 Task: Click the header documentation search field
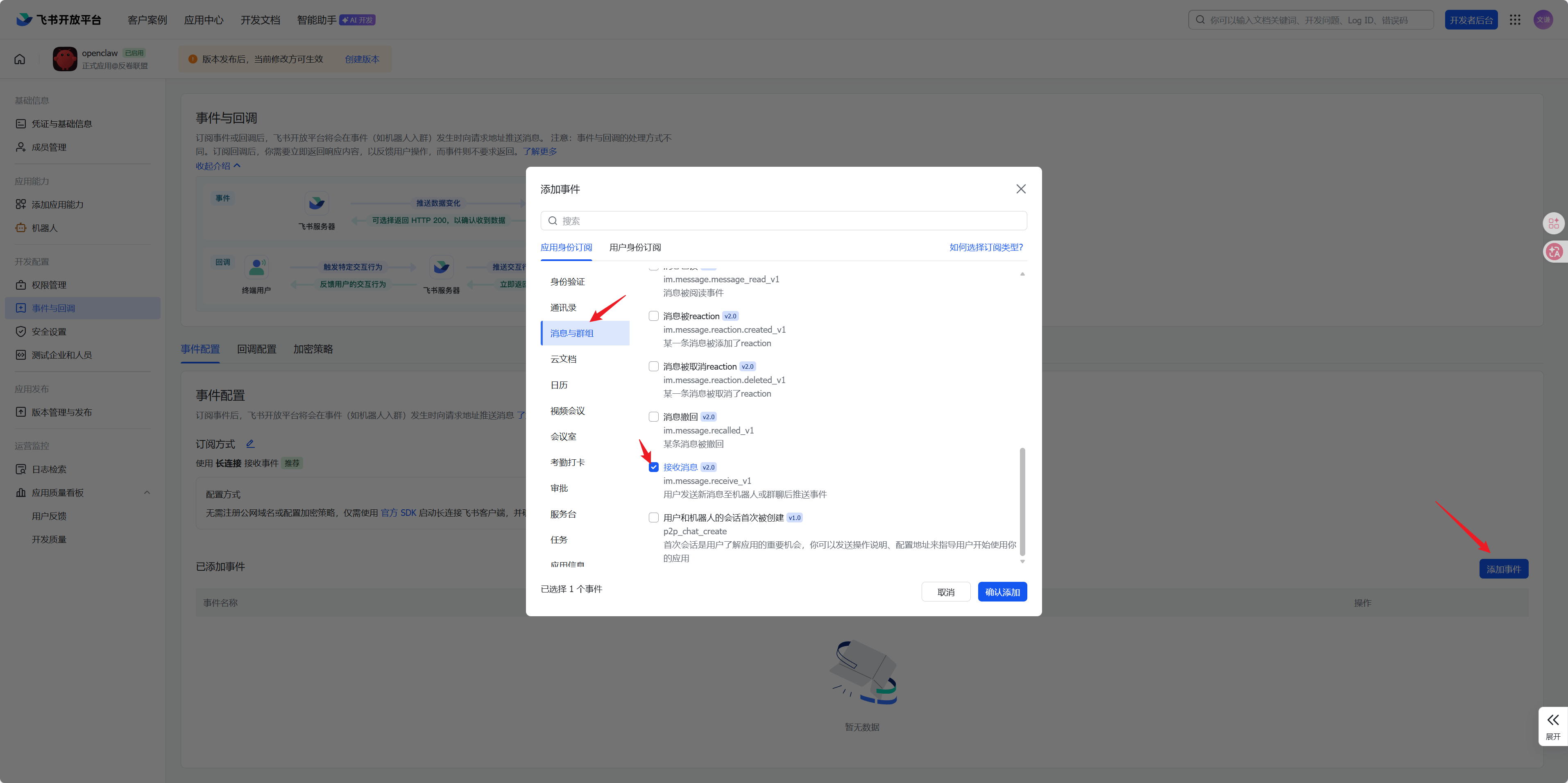[1310, 20]
